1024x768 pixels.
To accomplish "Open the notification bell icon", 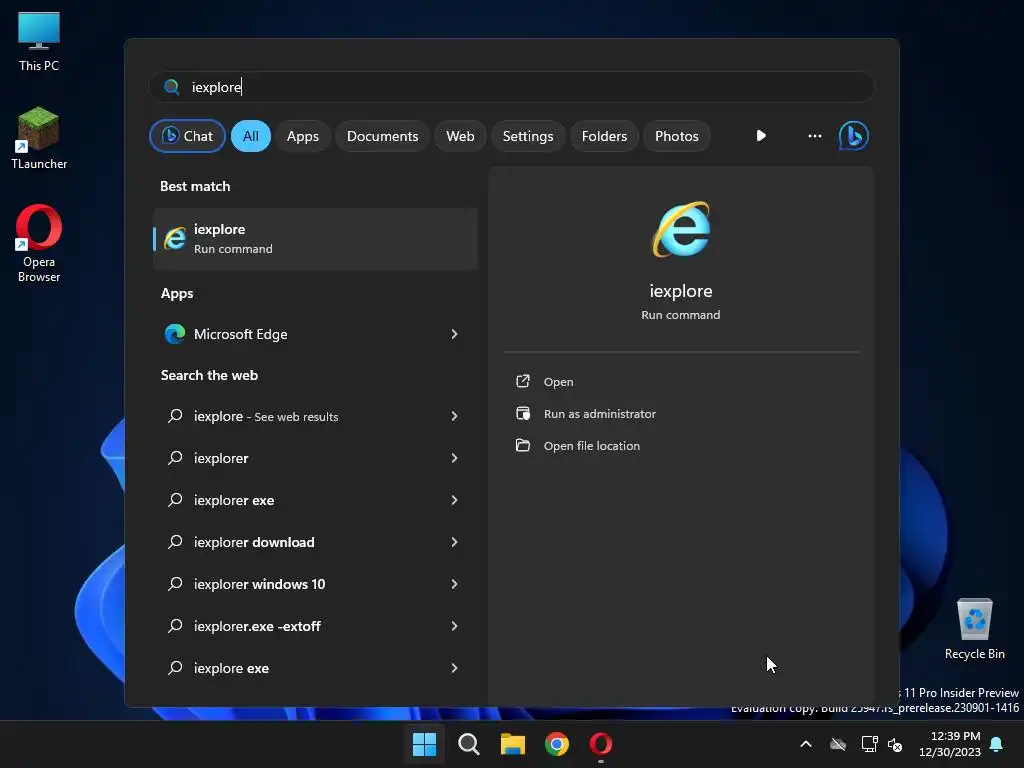I will [x=996, y=744].
